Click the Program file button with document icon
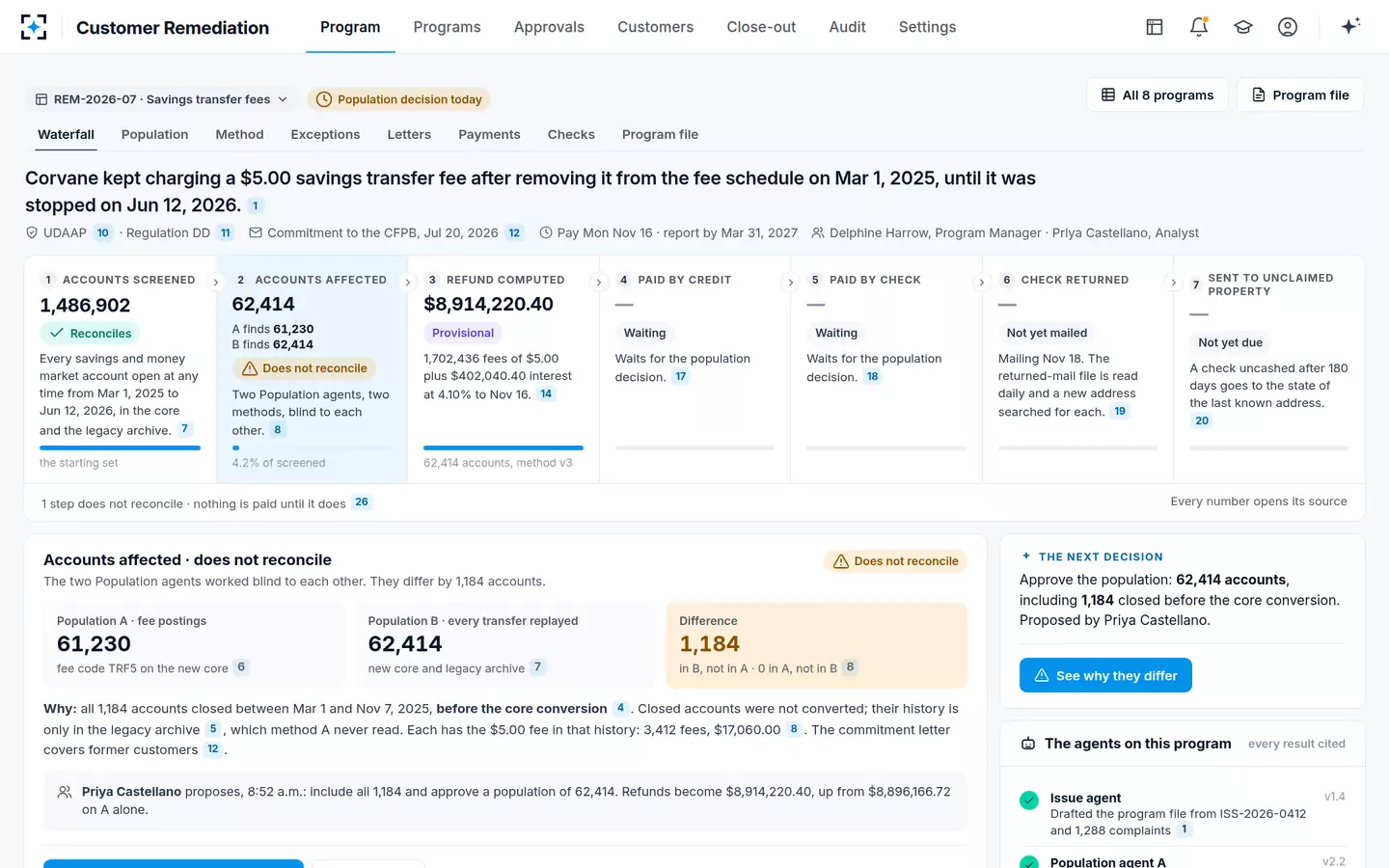Viewport: 1389px width, 868px height. [1300, 95]
